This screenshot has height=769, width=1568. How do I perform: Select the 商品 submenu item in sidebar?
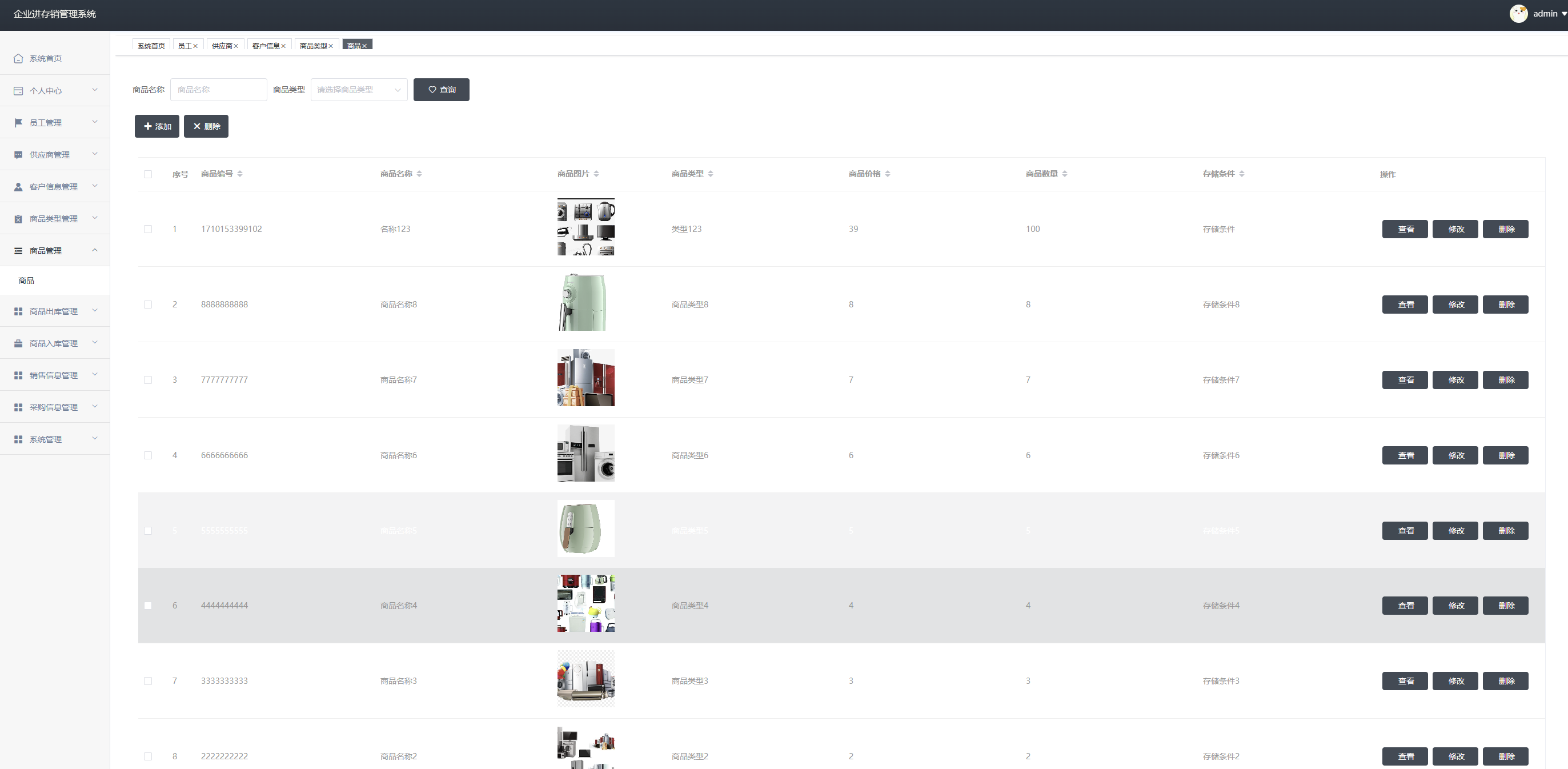[x=26, y=281]
